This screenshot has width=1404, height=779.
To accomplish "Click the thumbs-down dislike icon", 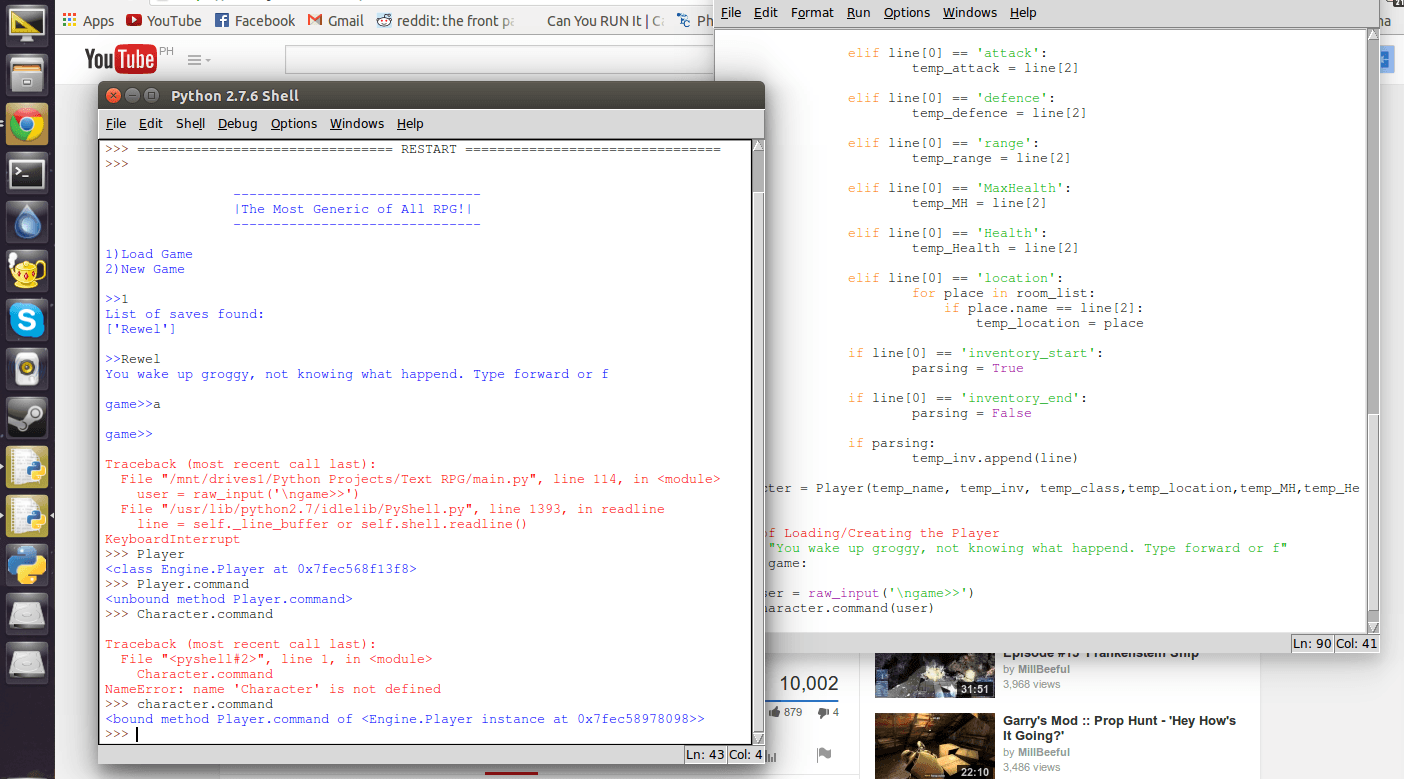I will (822, 712).
